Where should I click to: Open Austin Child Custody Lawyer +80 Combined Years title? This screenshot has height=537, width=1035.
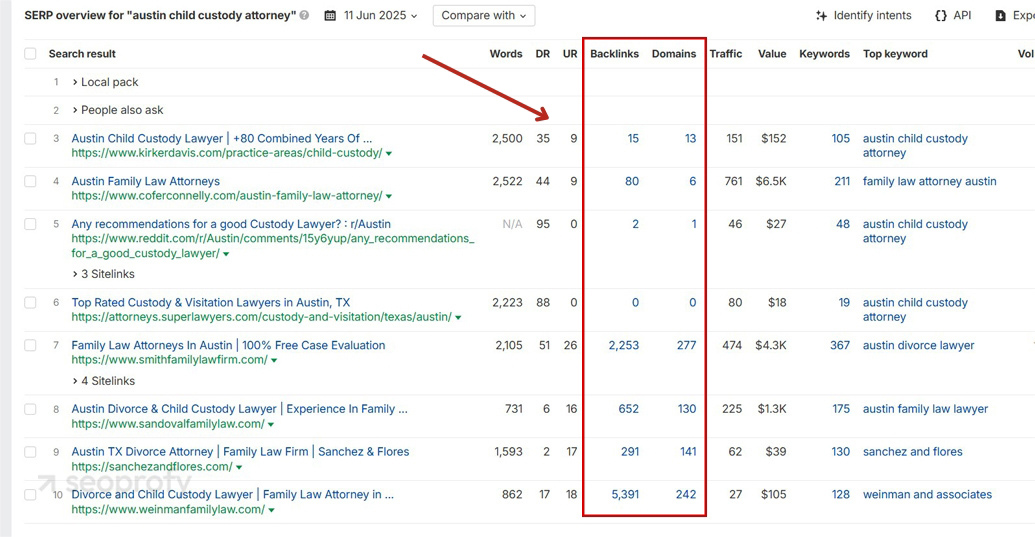tap(222, 139)
